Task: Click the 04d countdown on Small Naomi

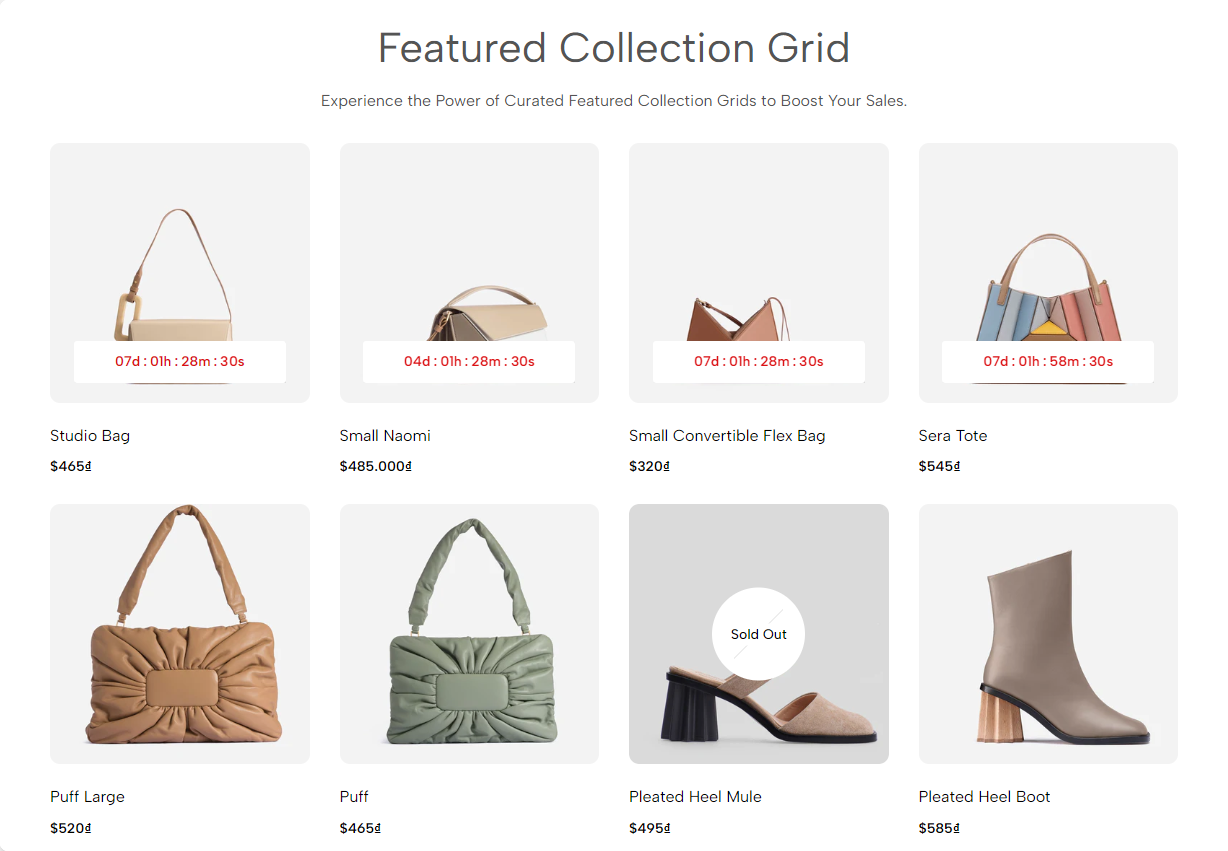Action: coord(469,361)
